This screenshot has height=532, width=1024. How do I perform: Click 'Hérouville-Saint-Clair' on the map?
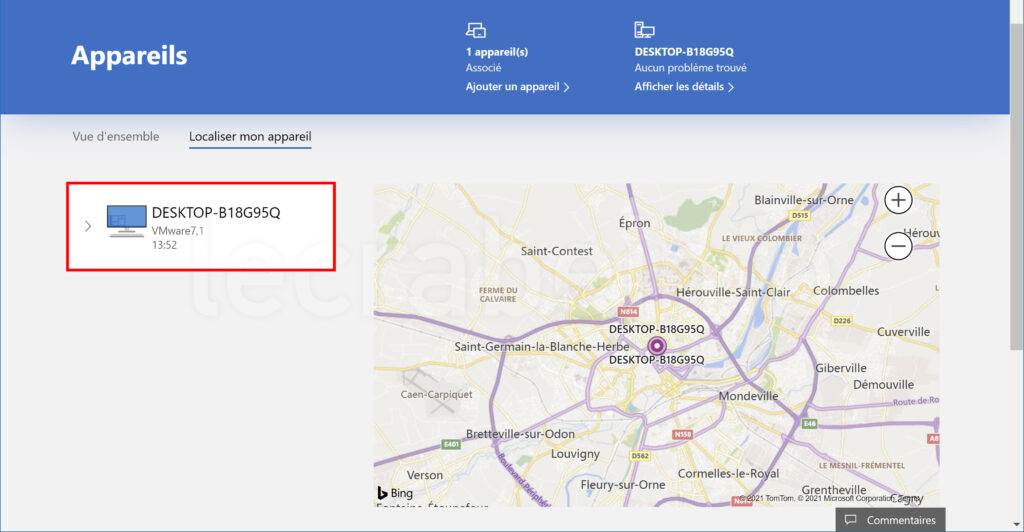coord(733,292)
